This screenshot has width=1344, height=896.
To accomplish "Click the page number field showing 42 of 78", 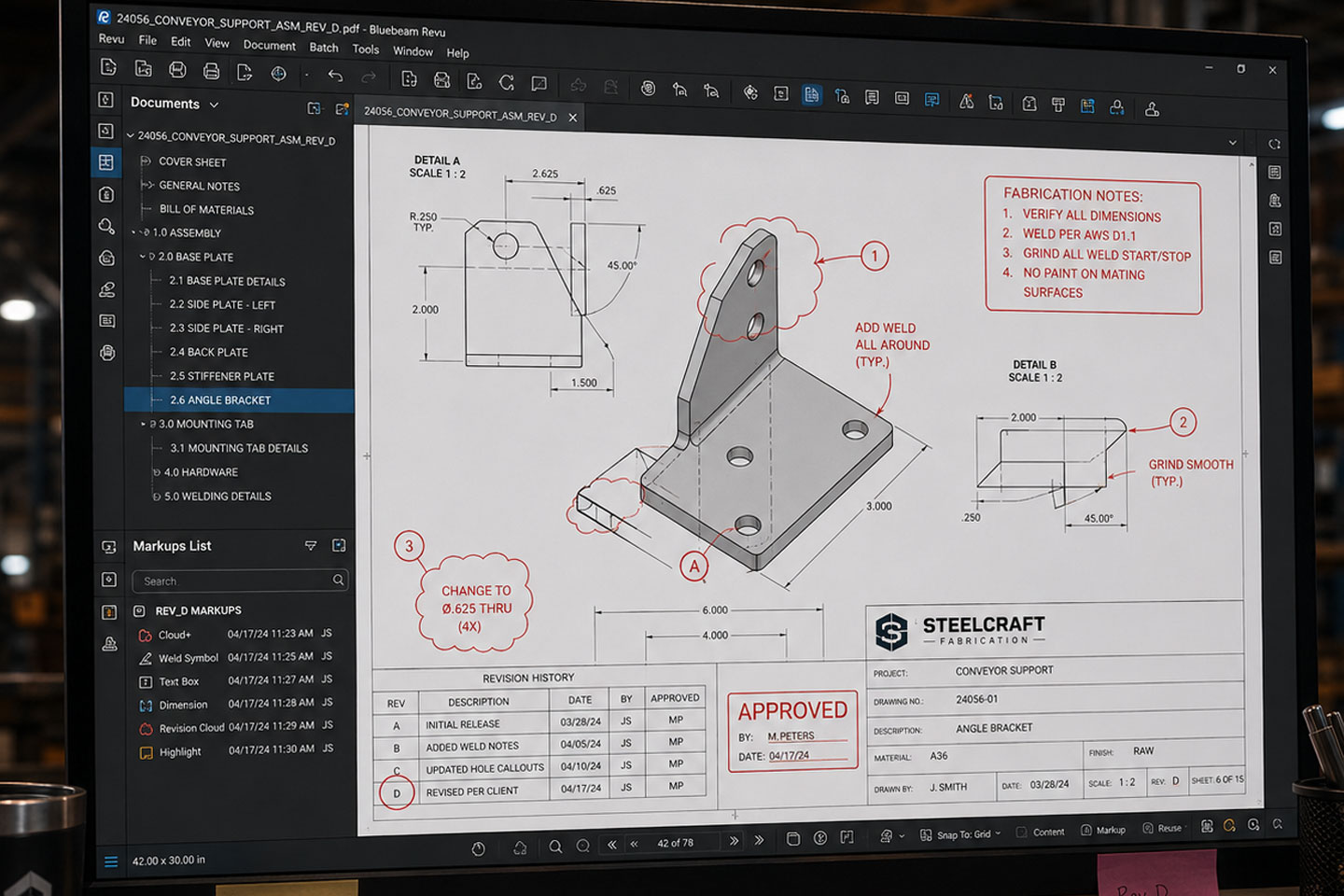I will [675, 843].
